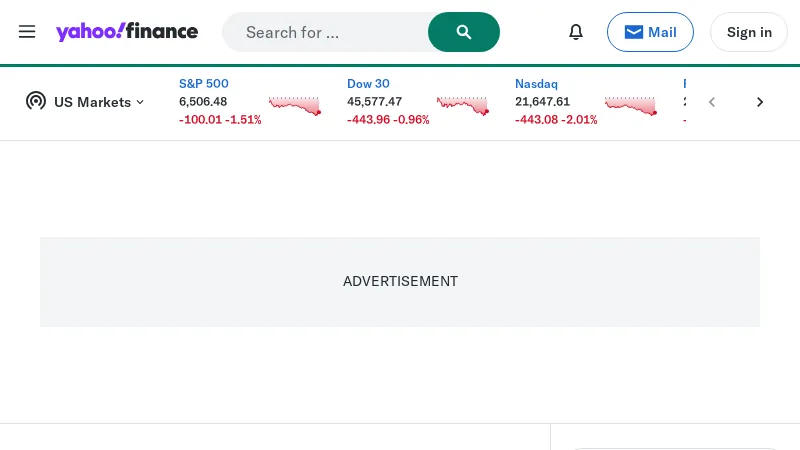
Task: Open the S&P 500 sparkline chart
Action: coord(295,105)
